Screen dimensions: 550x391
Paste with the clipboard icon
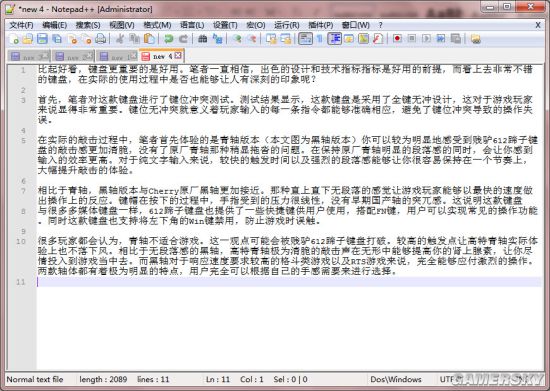coord(149,39)
